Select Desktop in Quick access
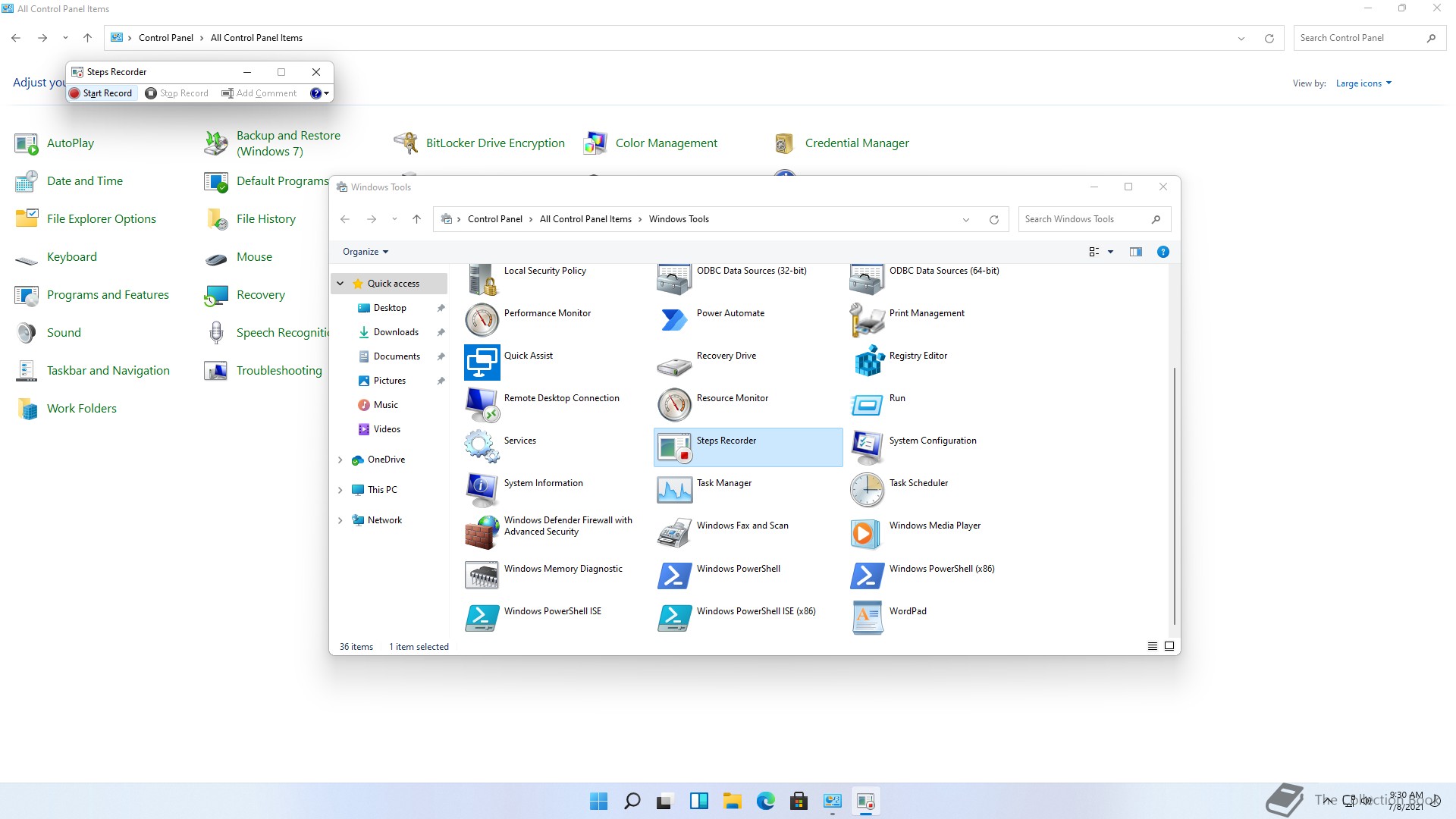 pyautogui.click(x=390, y=308)
